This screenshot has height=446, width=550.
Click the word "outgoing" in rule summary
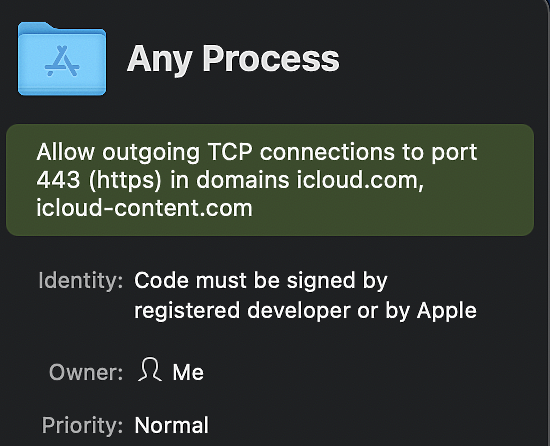point(151,153)
